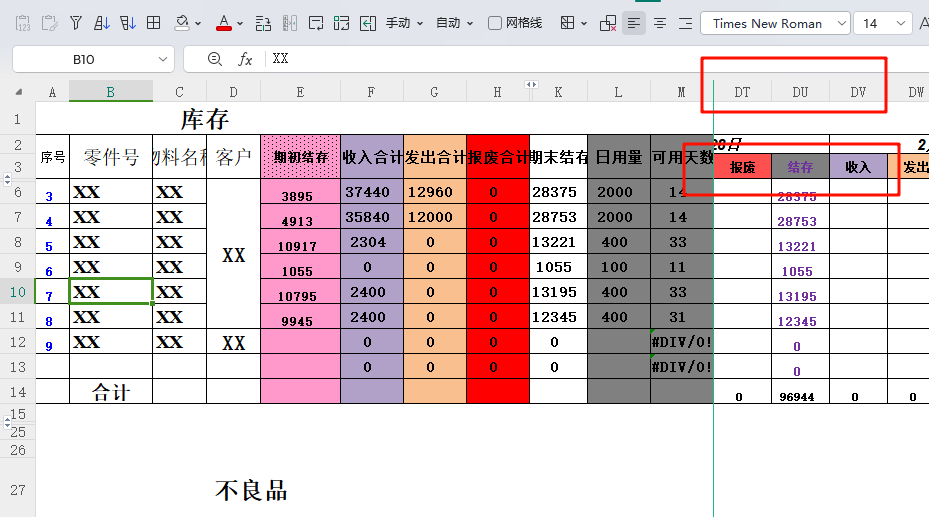The width and height of the screenshot is (929, 517).
Task: Click the cell borders grid icon
Action: coord(153,24)
